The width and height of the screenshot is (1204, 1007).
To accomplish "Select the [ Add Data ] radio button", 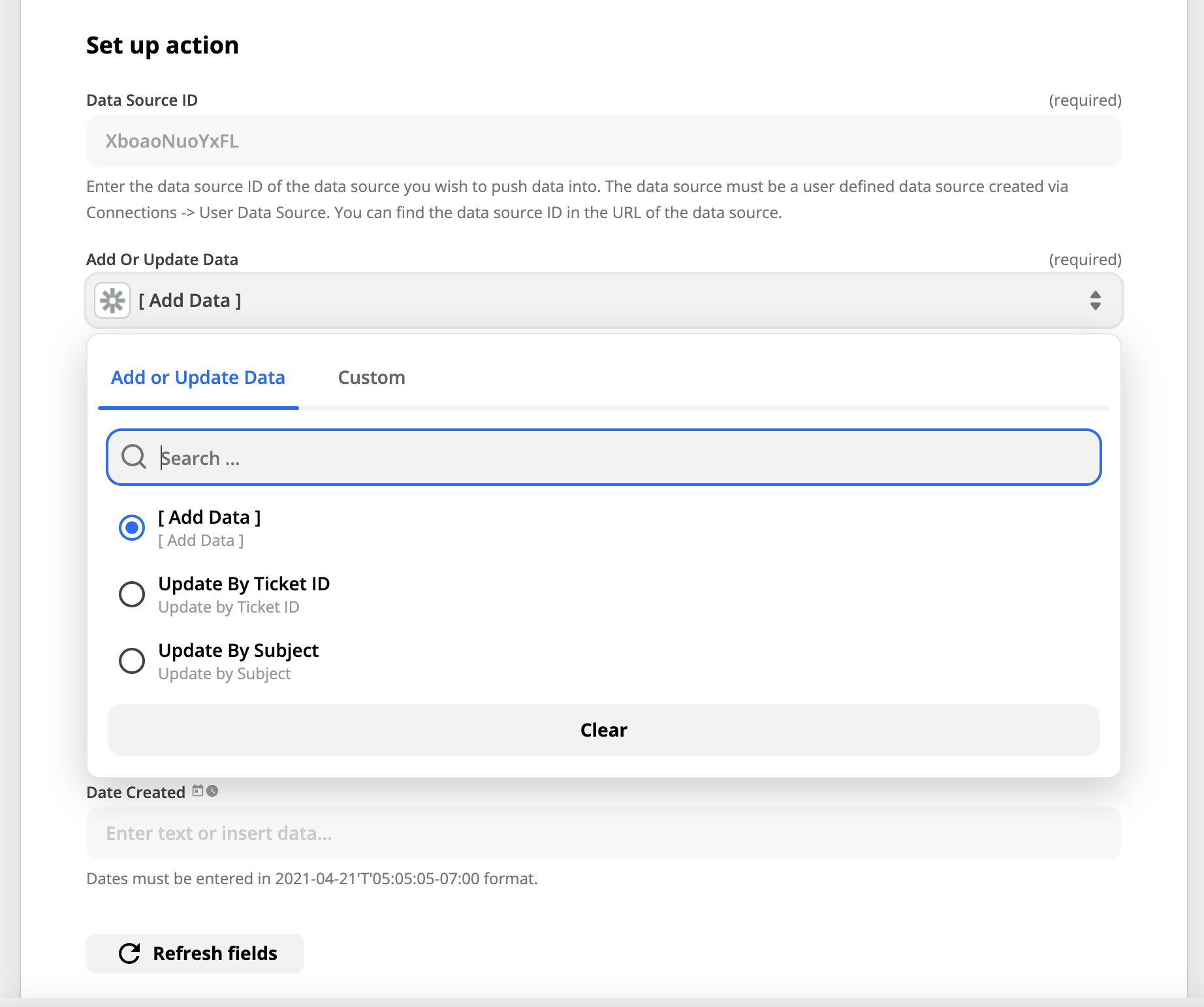I will 132,528.
